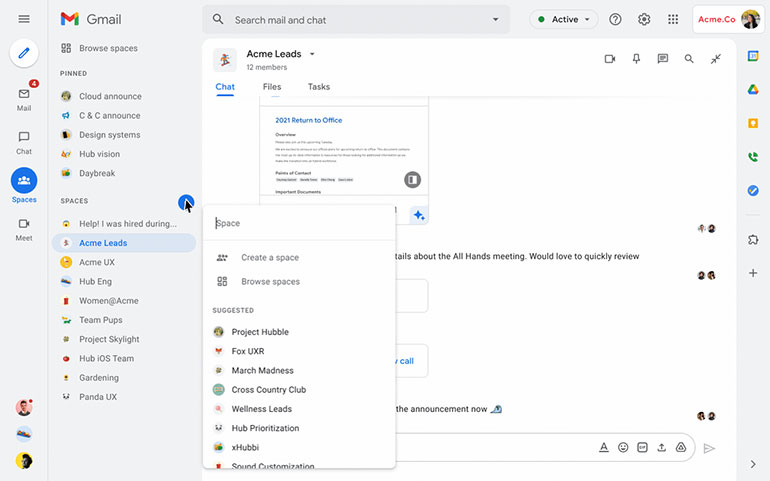Switch to the Files tab
The width and height of the screenshot is (770, 481).
pos(272,87)
